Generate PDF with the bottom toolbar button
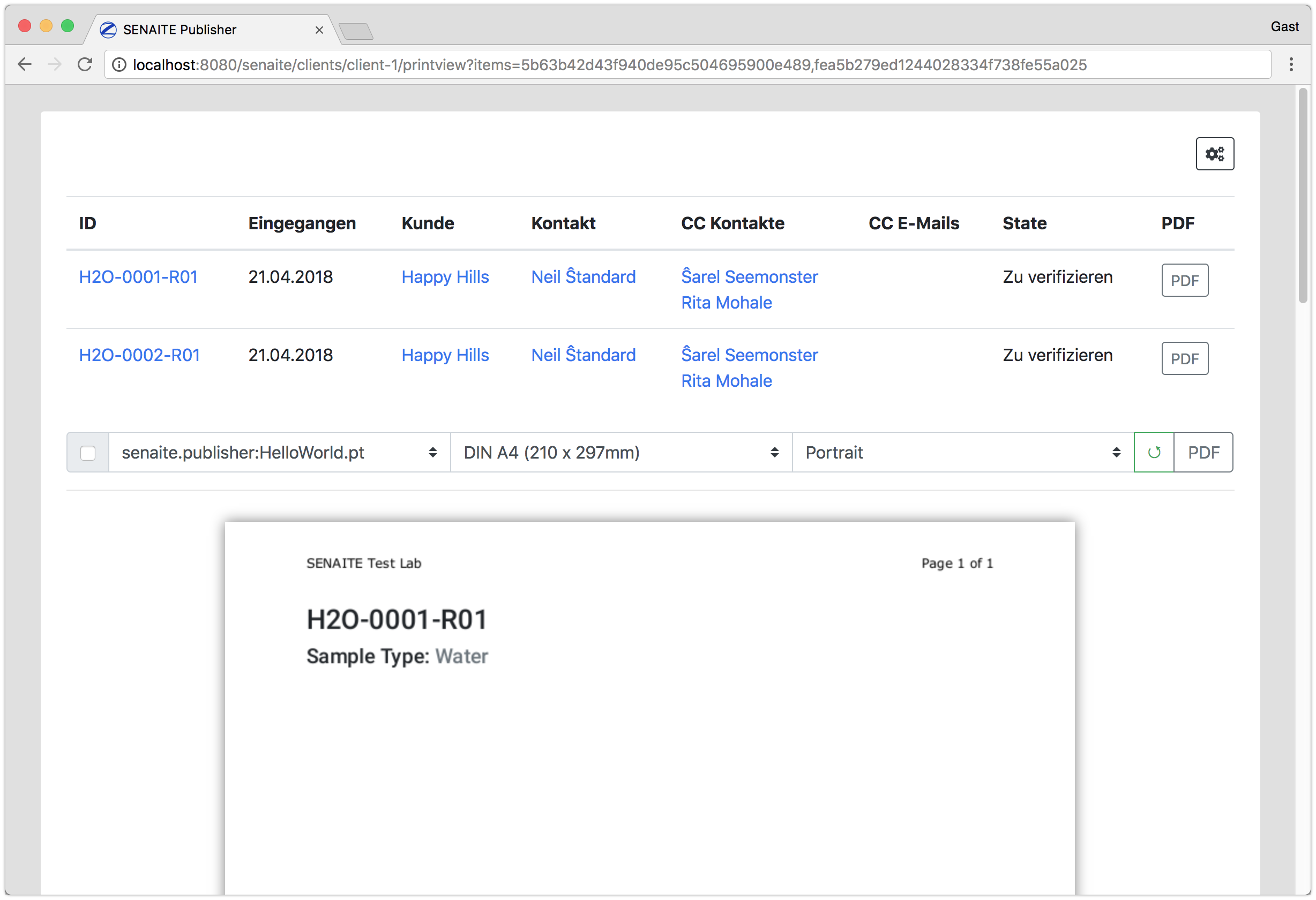Viewport: 1316px width, 900px height. (1203, 452)
